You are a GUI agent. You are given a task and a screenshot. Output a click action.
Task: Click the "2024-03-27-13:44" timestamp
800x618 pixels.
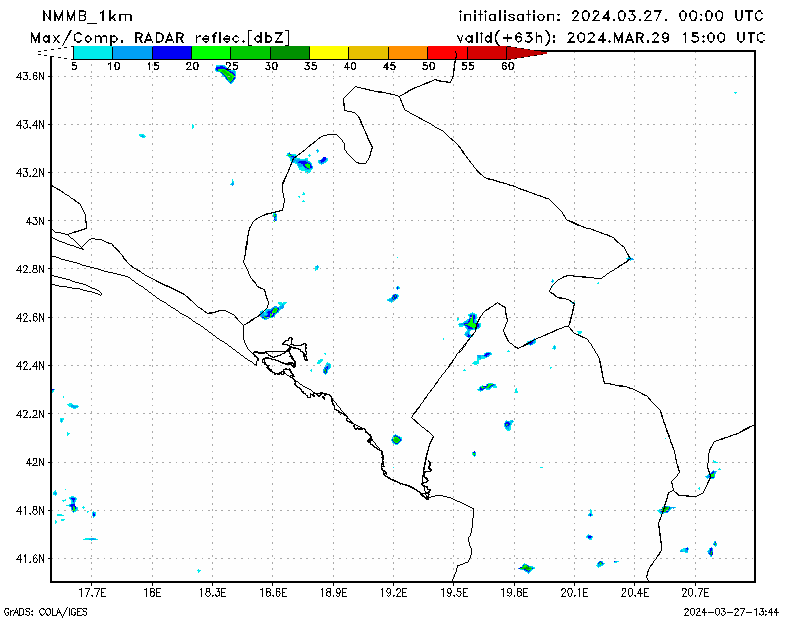pyautogui.click(x=731, y=612)
